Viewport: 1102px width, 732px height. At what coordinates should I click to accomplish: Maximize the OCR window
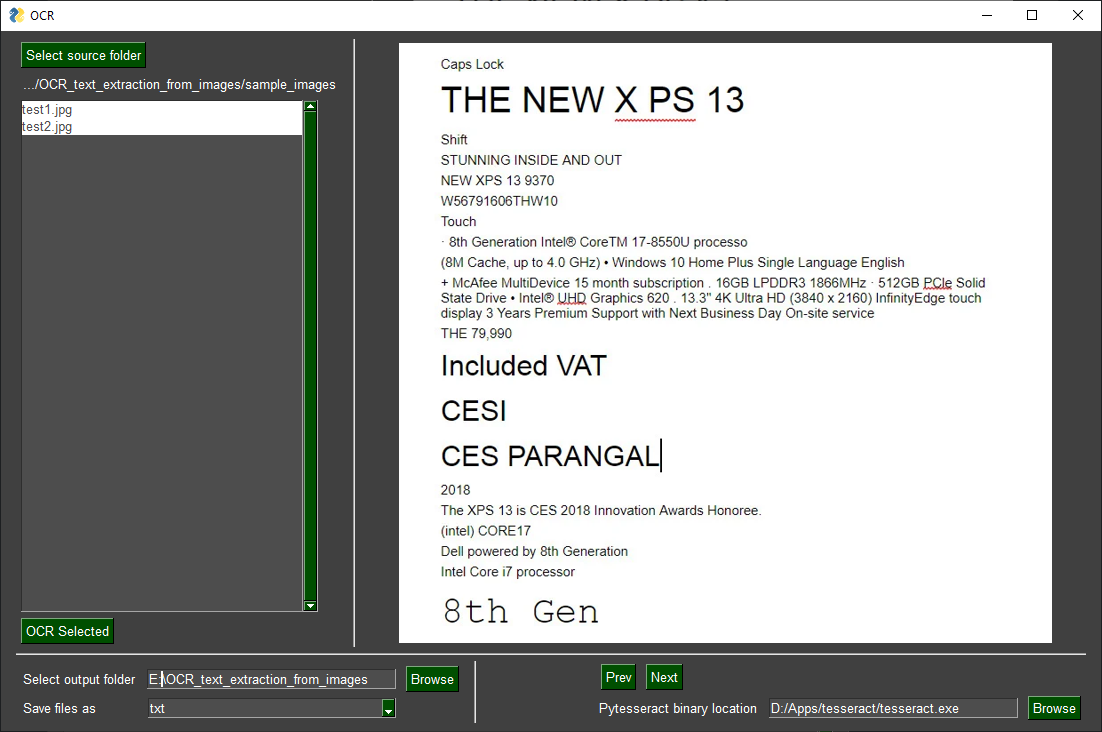click(x=1032, y=15)
